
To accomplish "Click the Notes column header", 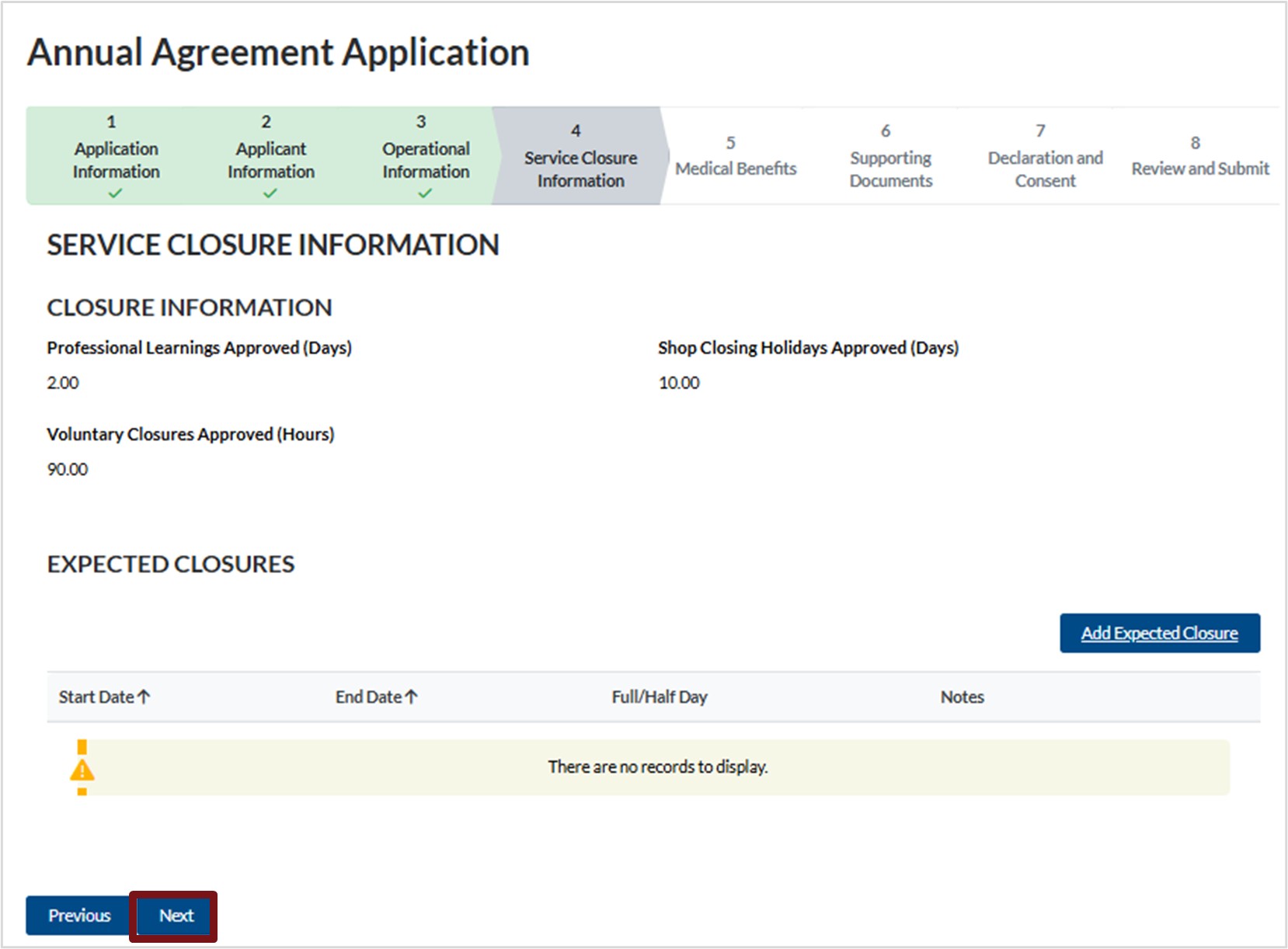I will (962, 697).
